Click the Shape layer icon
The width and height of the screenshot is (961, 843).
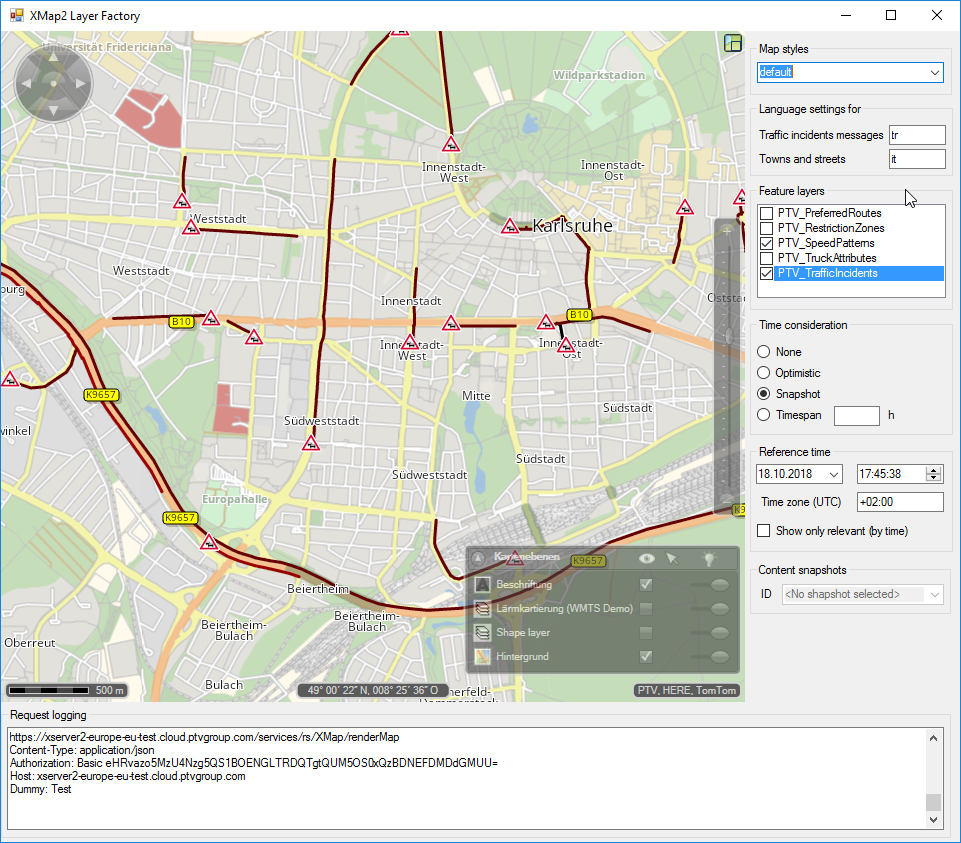[483, 632]
